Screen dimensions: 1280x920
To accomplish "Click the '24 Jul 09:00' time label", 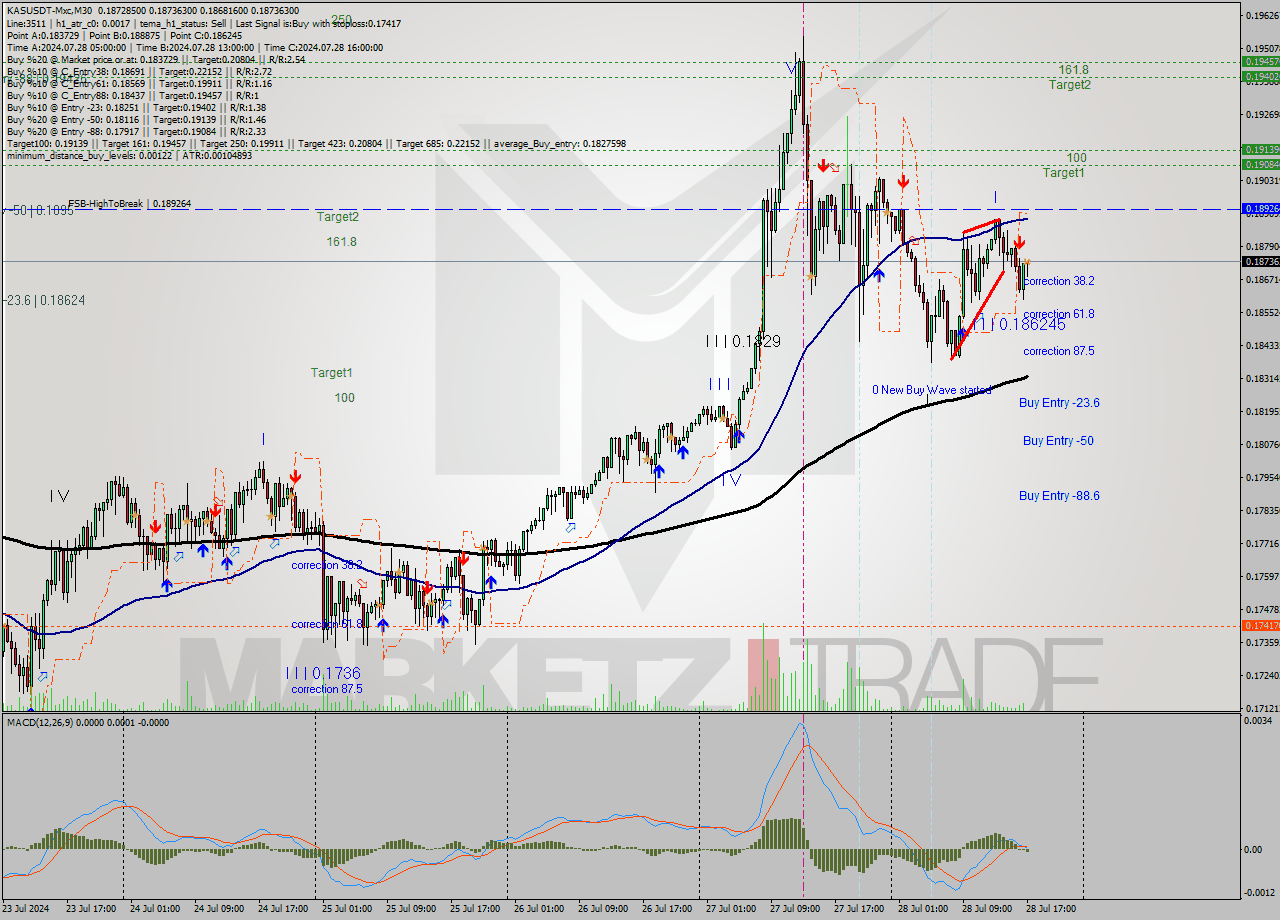I will point(219,909).
